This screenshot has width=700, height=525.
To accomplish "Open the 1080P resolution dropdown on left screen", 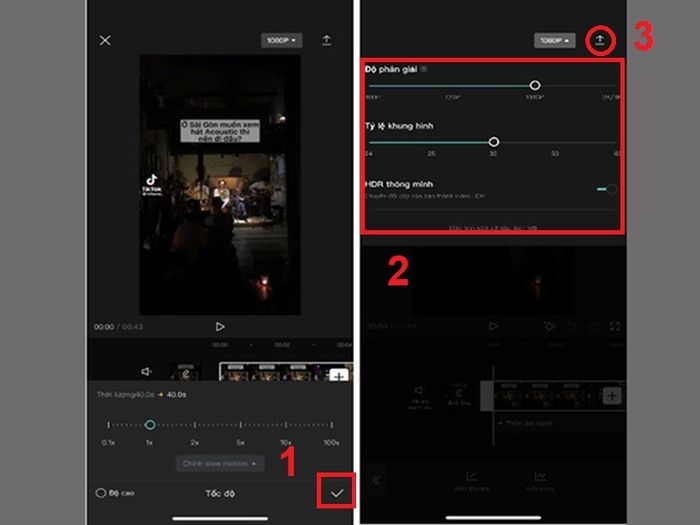I will click(281, 41).
